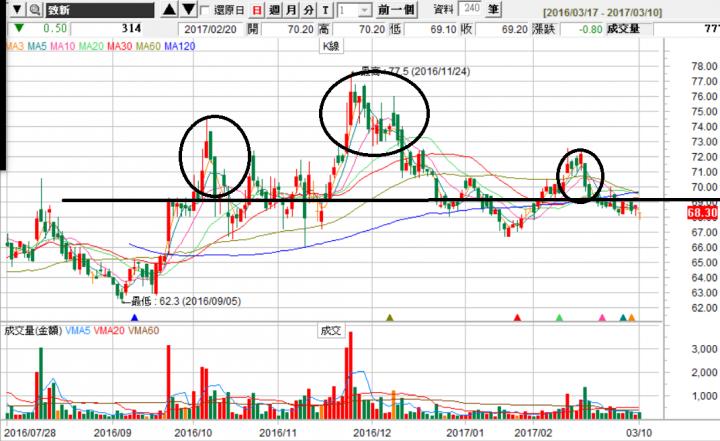Select the MA20 moving average legend
This screenshot has width=720, height=441.
[91, 46]
